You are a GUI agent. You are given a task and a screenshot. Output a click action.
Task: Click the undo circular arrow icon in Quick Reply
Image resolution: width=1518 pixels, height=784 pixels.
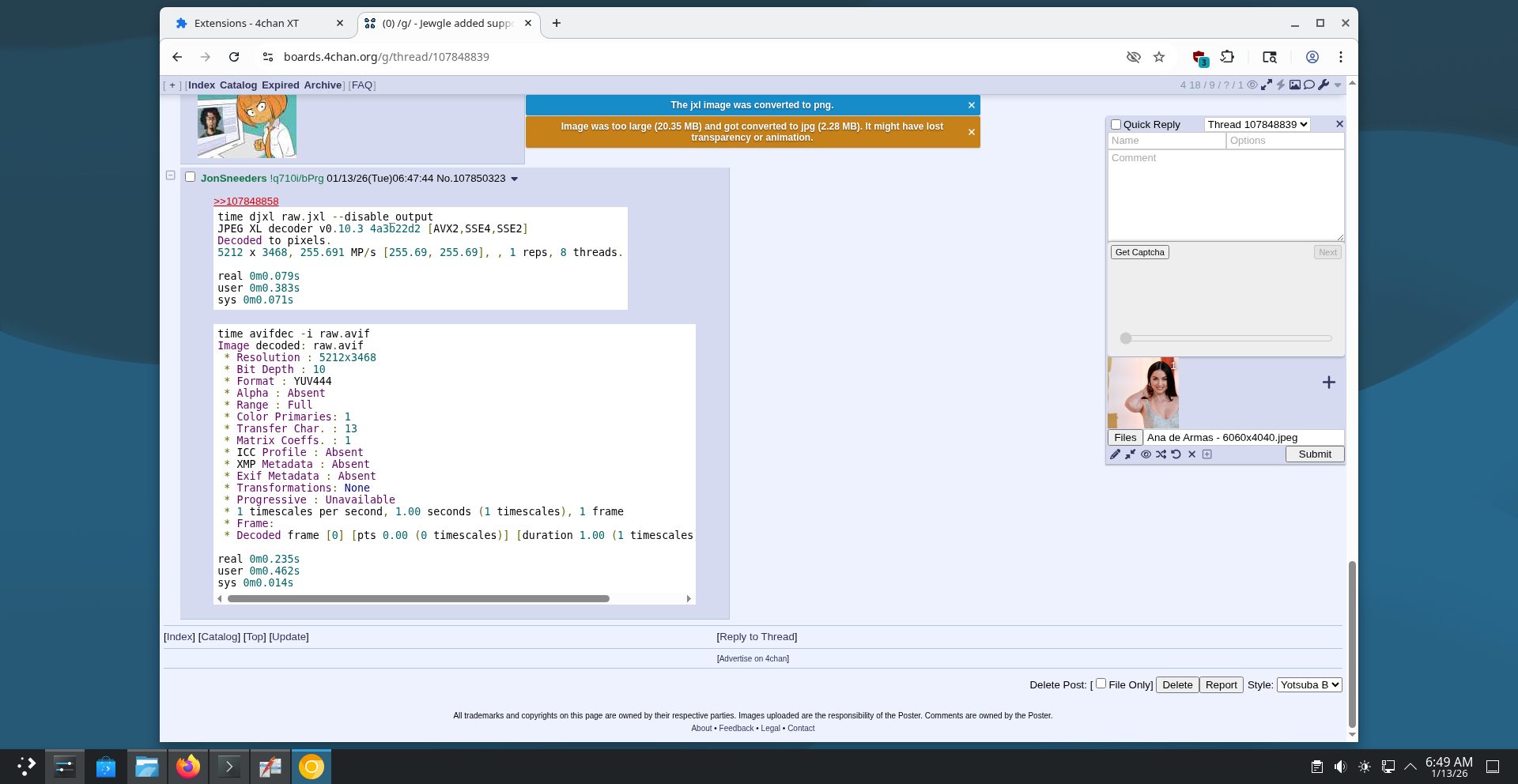(1176, 454)
